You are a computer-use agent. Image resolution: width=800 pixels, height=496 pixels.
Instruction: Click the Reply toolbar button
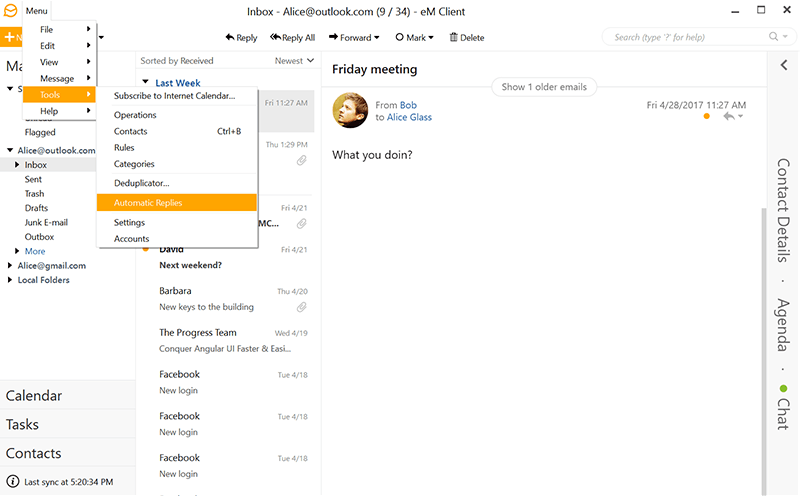[241, 37]
